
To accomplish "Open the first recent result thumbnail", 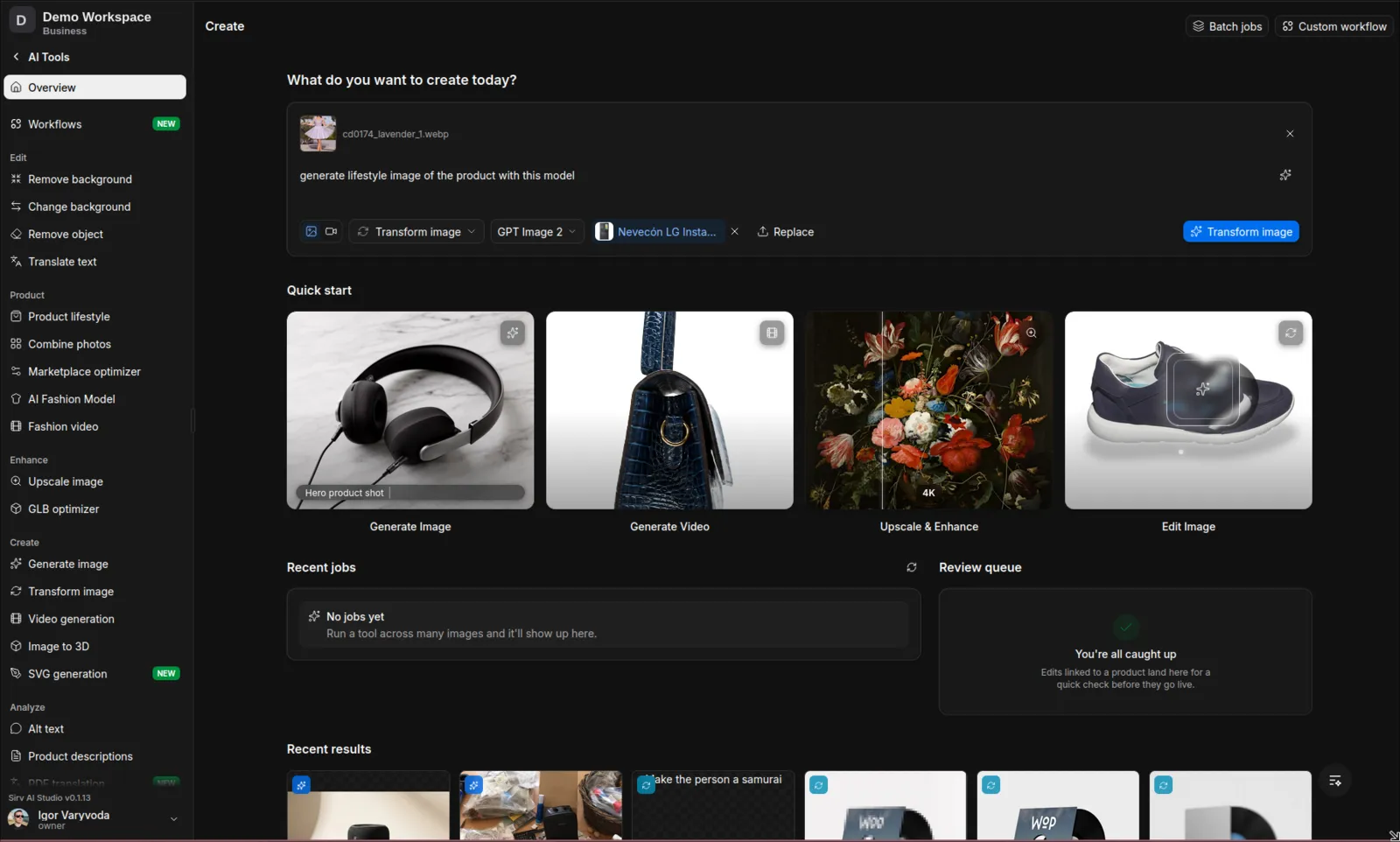I will point(368,805).
